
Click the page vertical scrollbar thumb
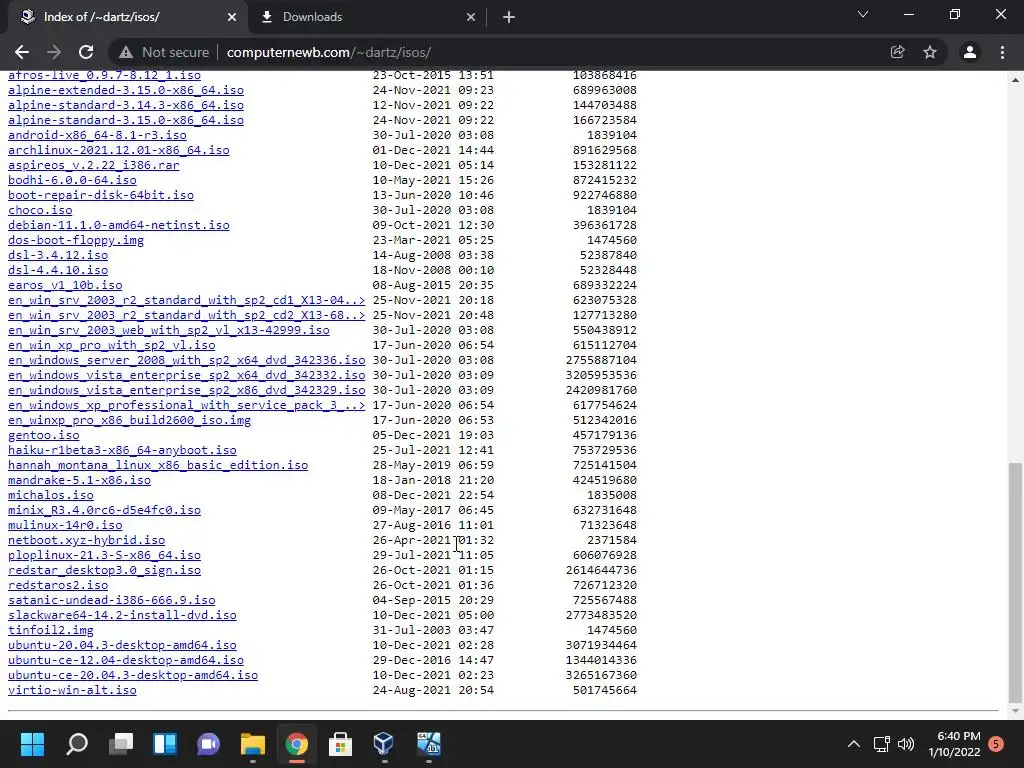coord(1015,581)
